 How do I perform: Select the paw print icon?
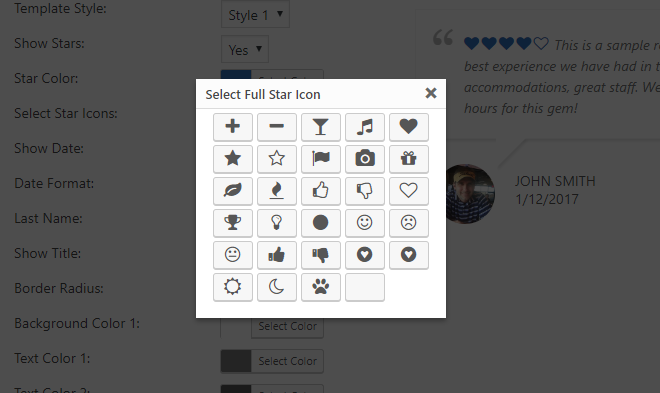point(320,287)
